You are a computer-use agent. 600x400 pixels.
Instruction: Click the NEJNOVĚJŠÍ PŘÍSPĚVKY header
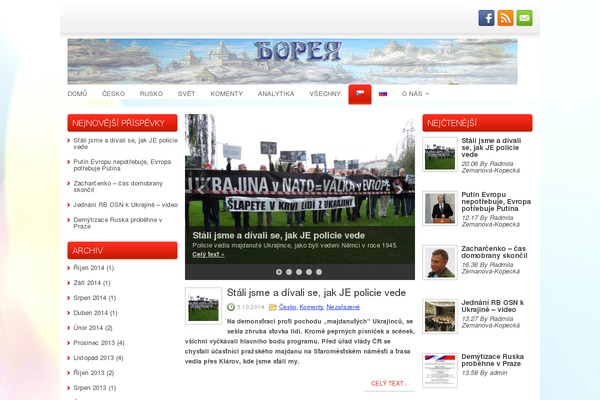click(x=122, y=123)
